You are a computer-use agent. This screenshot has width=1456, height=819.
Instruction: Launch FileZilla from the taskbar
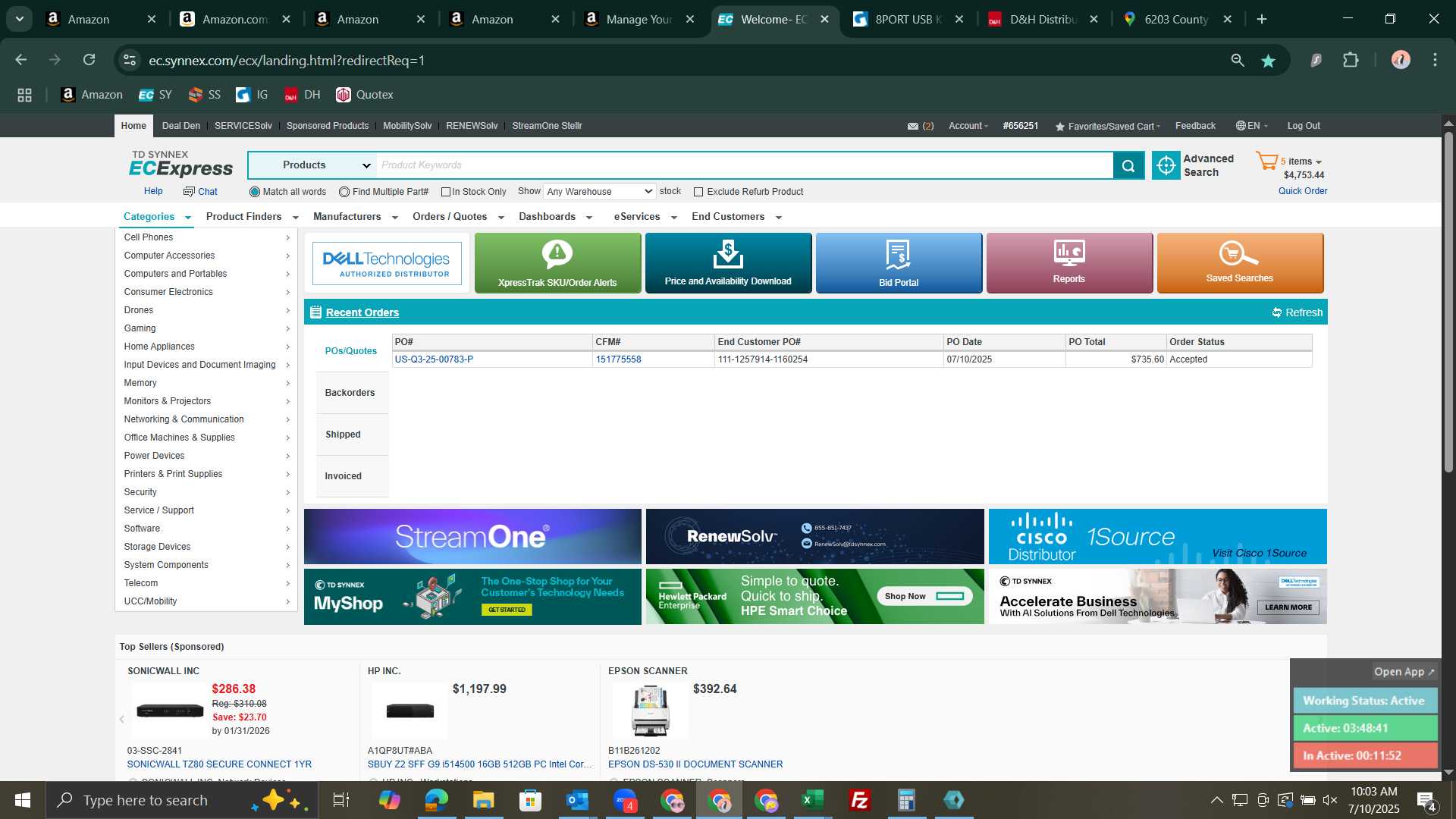coord(859,800)
